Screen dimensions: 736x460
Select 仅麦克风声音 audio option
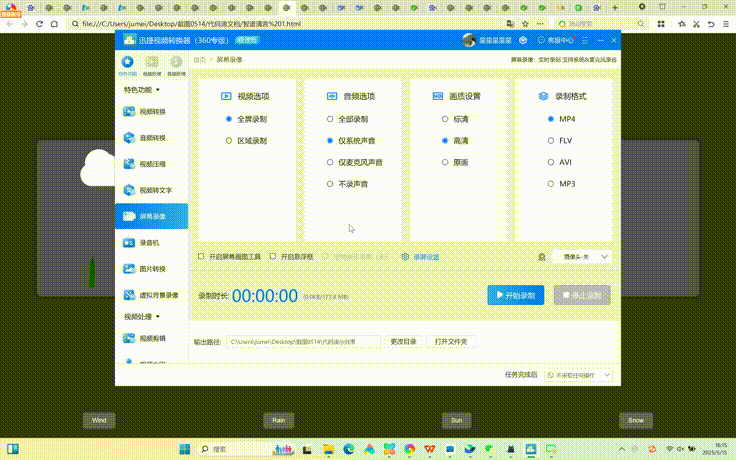click(x=355, y=162)
